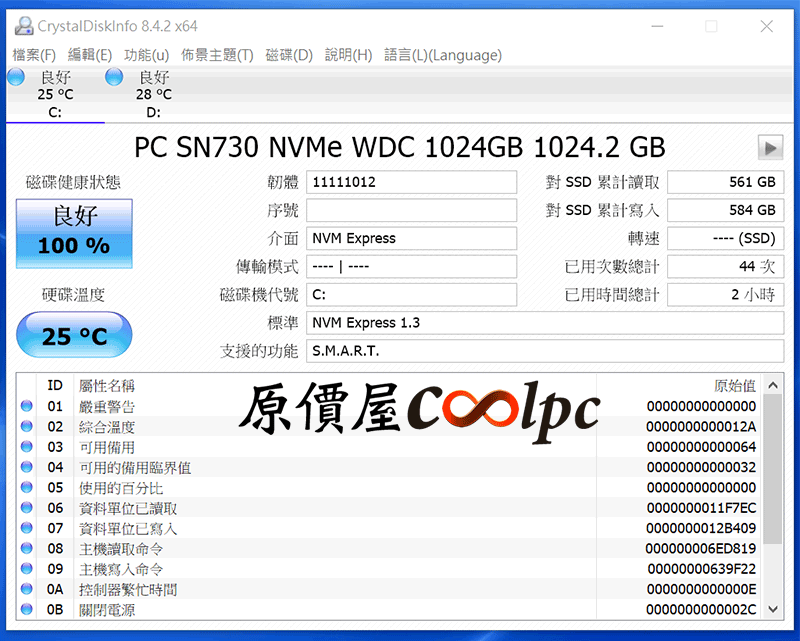Select the 資料單位已寫入 attribute row
The height and width of the screenshot is (641, 800).
[390, 528]
